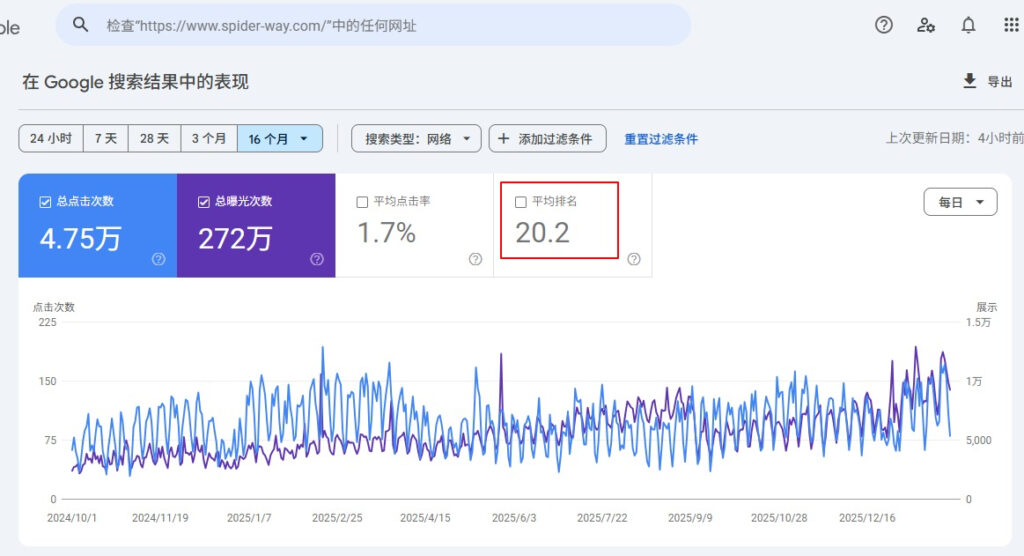Click the 添加过滤条件 button

pyautogui.click(x=547, y=139)
